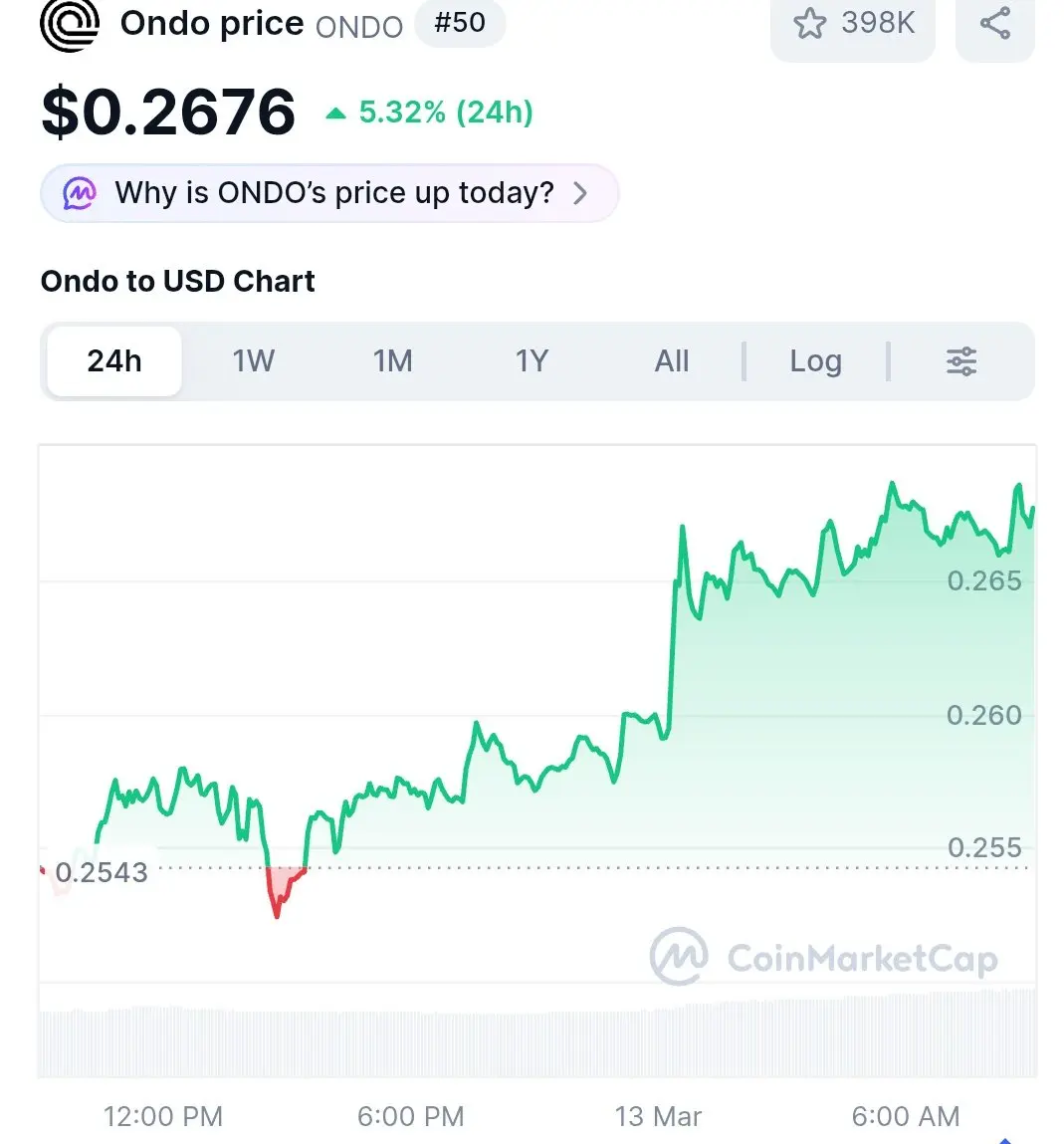Add ONDO to watchlist via star icon
1064x1144 pixels.
pos(809,23)
